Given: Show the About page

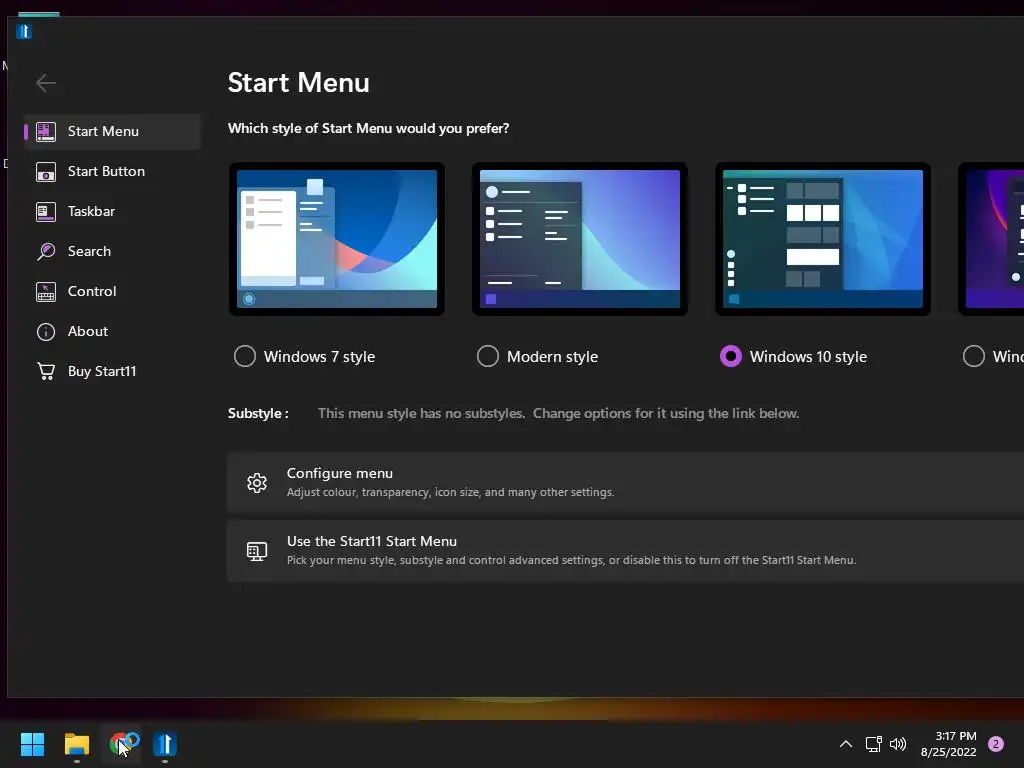Looking at the screenshot, I should pos(112,331).
